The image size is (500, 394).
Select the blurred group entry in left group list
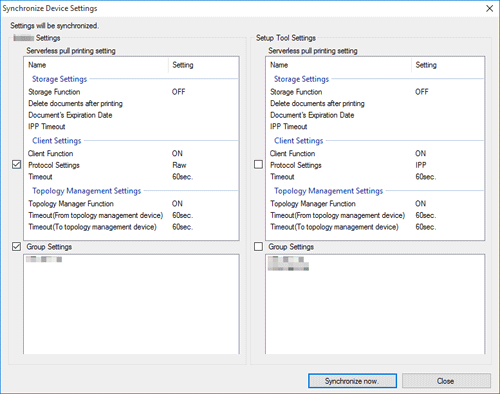click(44, 259)
